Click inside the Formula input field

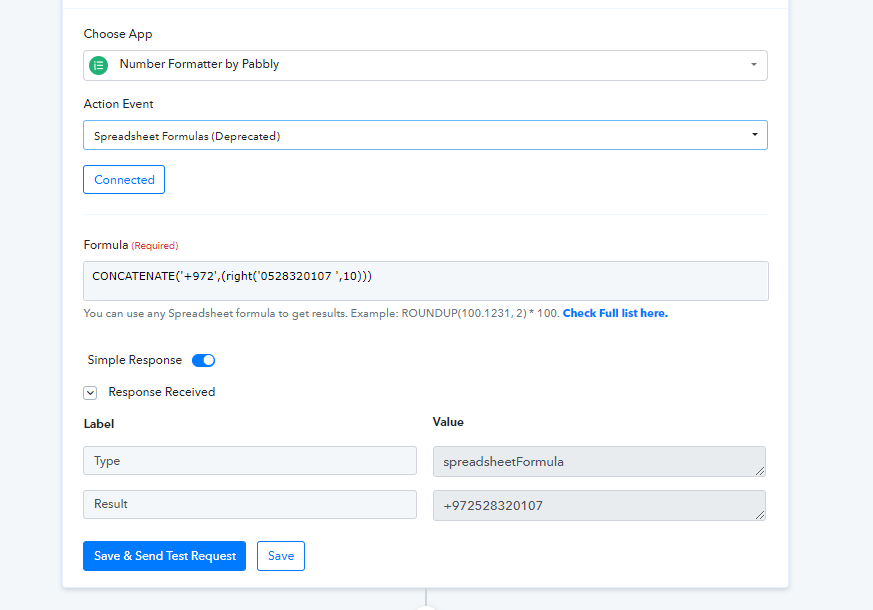coord(426,281)
